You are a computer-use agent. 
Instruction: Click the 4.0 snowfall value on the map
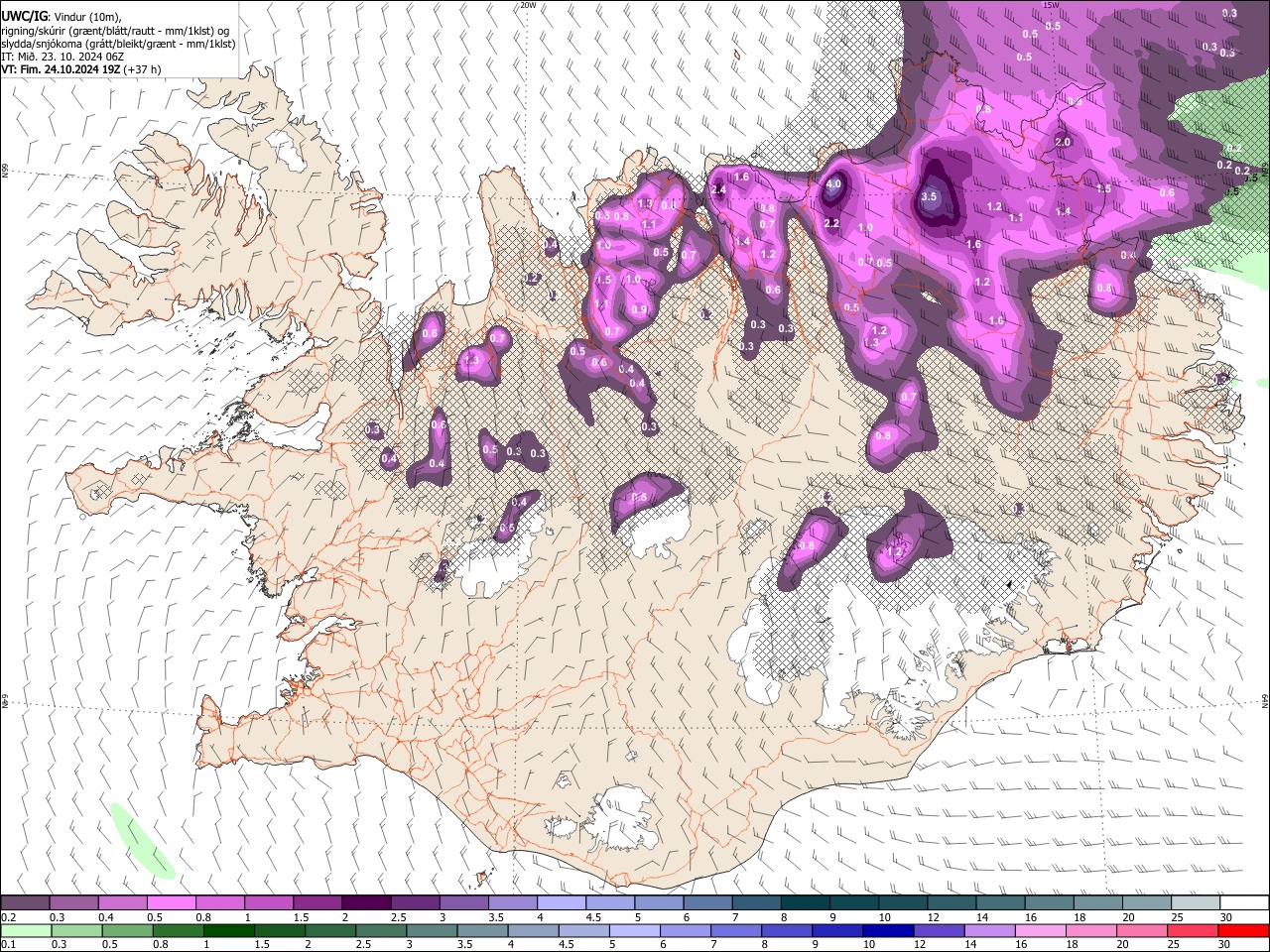tap(833, 183)
